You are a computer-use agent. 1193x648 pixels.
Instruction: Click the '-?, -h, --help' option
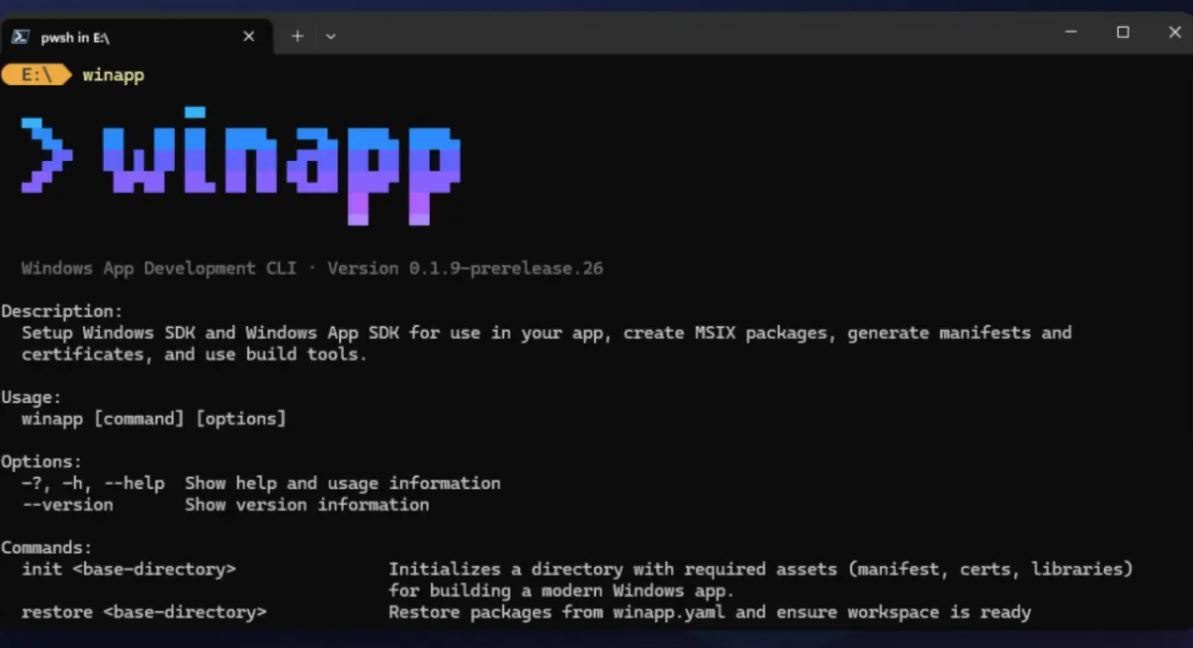click(93, 484)
